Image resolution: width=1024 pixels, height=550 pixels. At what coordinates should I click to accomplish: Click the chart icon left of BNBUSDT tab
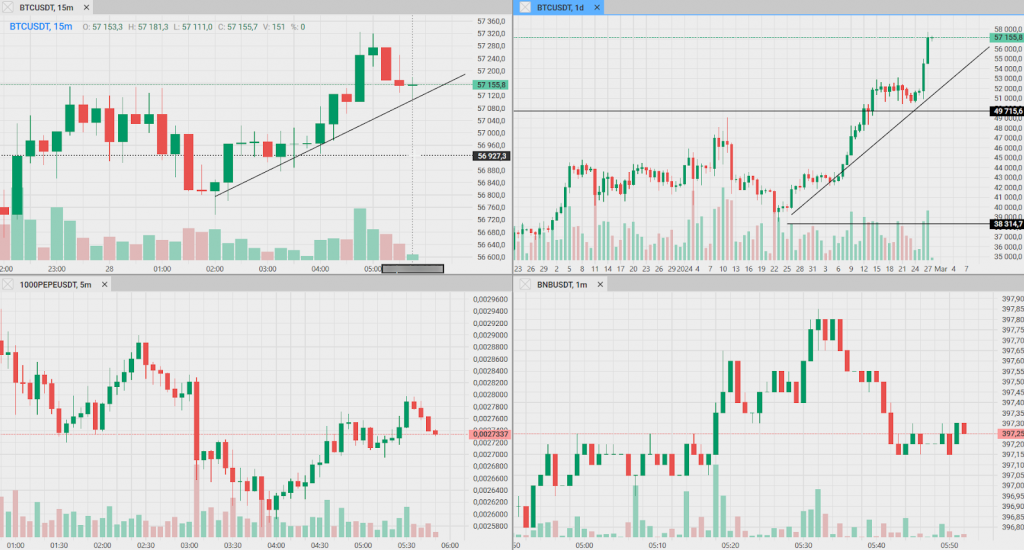(525, 284)
